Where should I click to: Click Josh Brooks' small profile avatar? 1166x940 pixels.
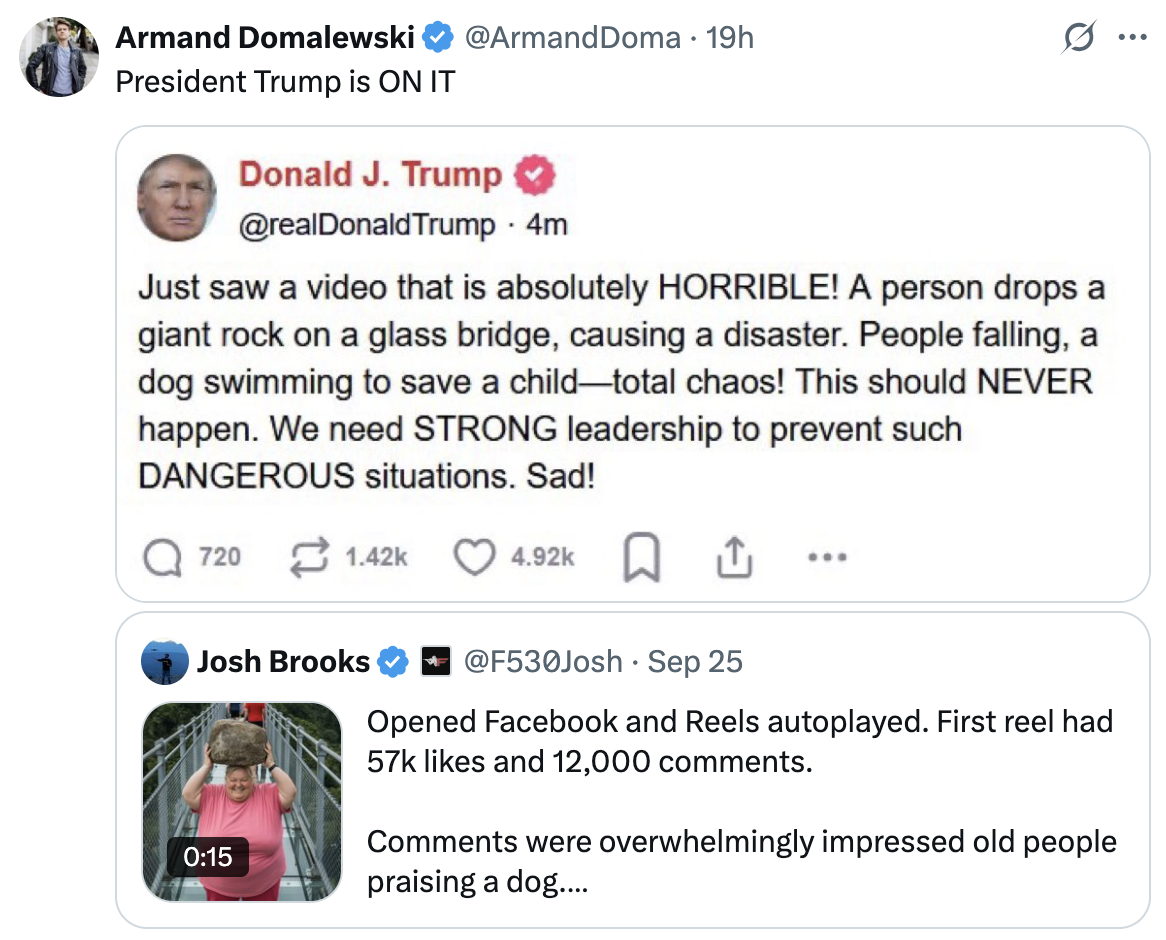[x=165, y=662]
